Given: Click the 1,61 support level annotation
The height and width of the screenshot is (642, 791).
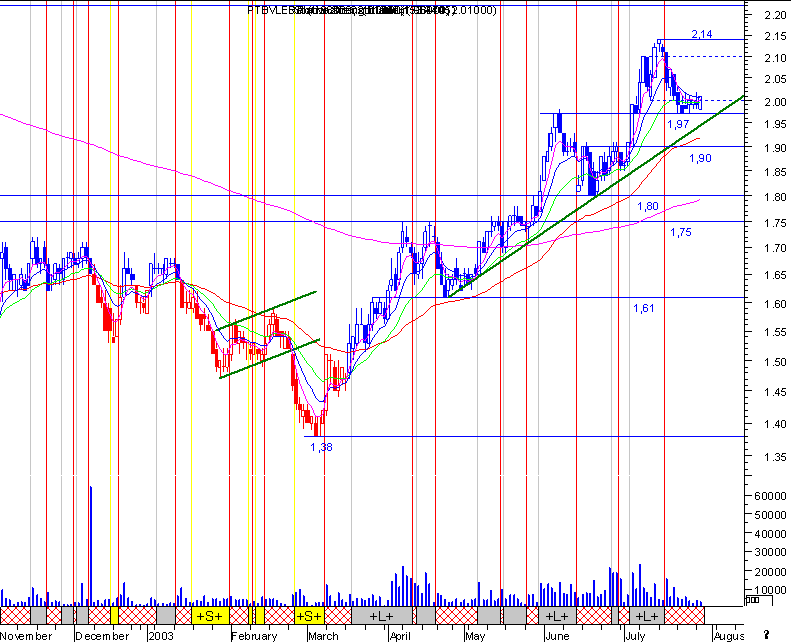Looking at the screenshot, I should (x=644, y=308).
